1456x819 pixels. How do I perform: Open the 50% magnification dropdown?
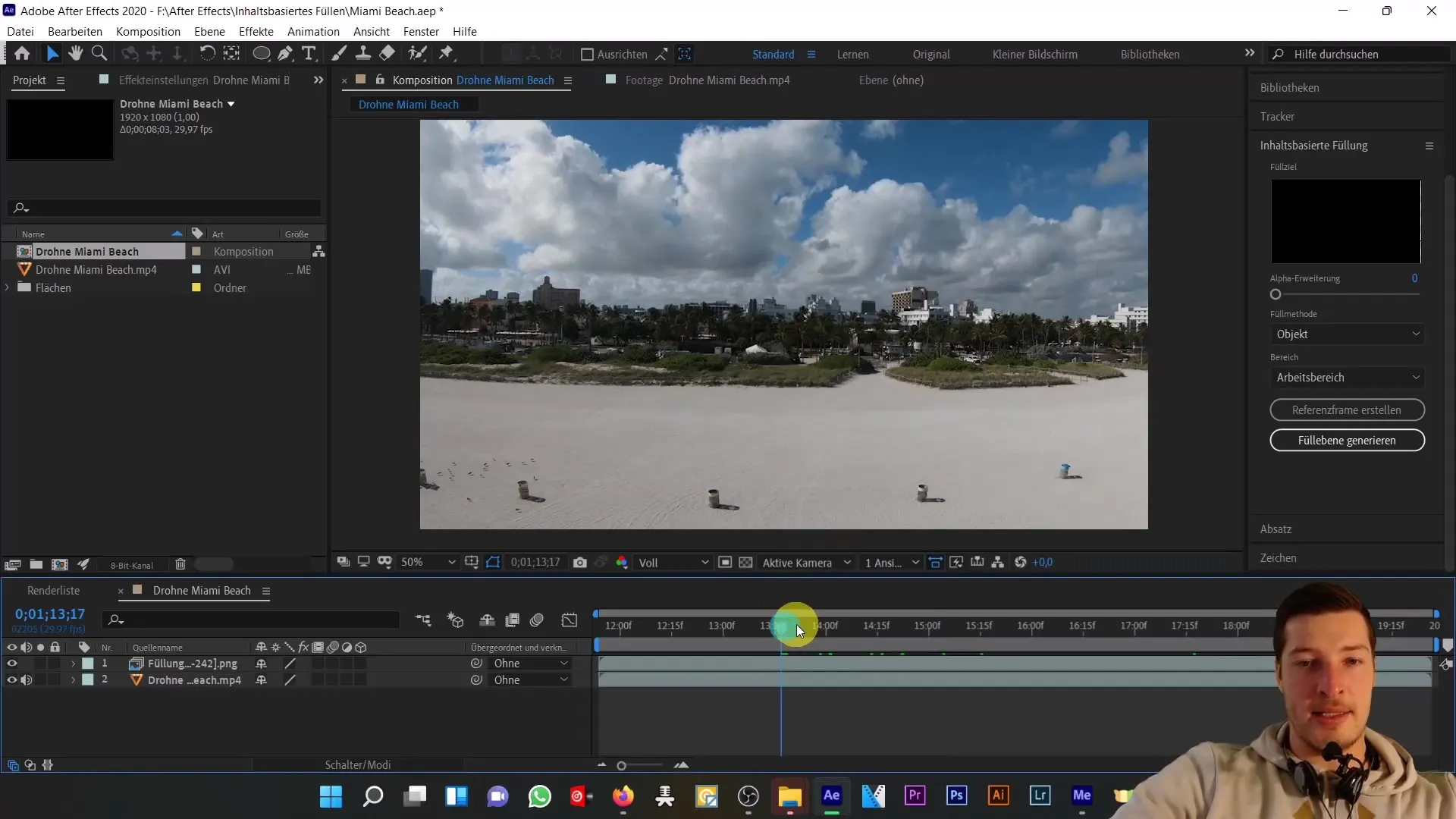(x=428, y=563)
